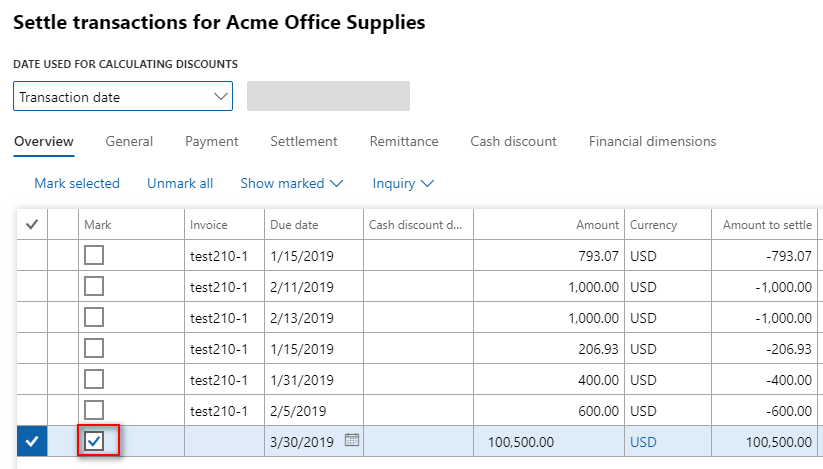The height and width of the screenshot is (469, 823).
Task: Click the USD currency link in selected row
Action: (x=643, y=441)
